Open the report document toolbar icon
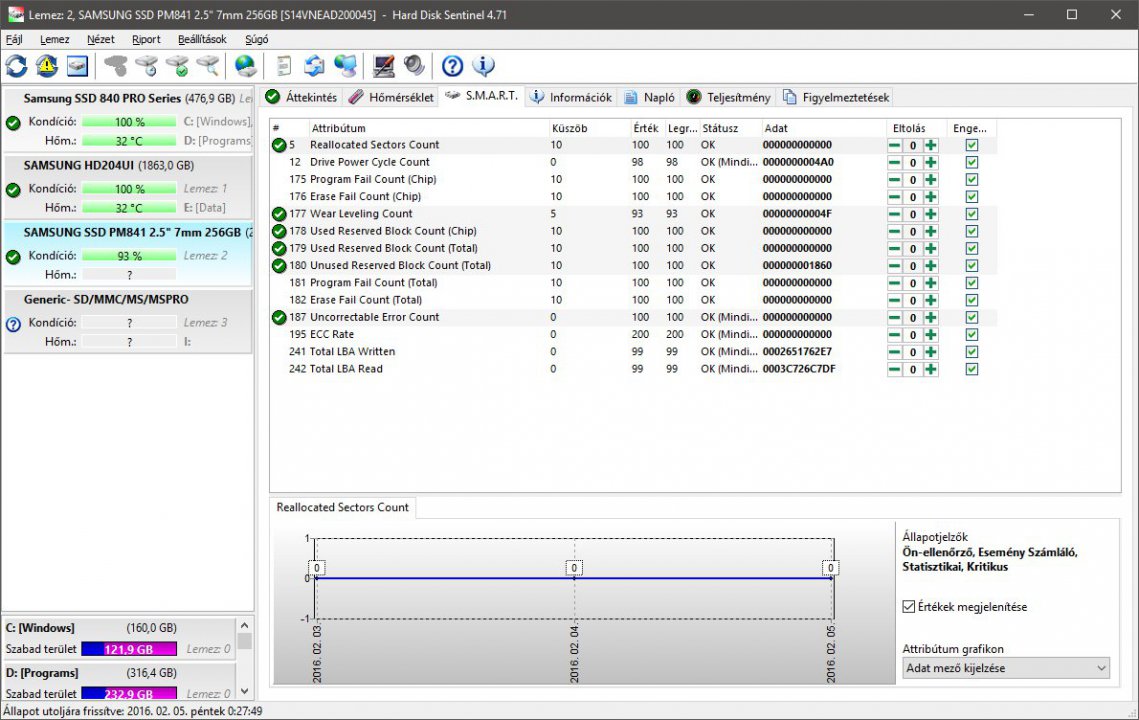This screenshot has height=720, width=1139. pyautogui.click(x=284, y=66)
